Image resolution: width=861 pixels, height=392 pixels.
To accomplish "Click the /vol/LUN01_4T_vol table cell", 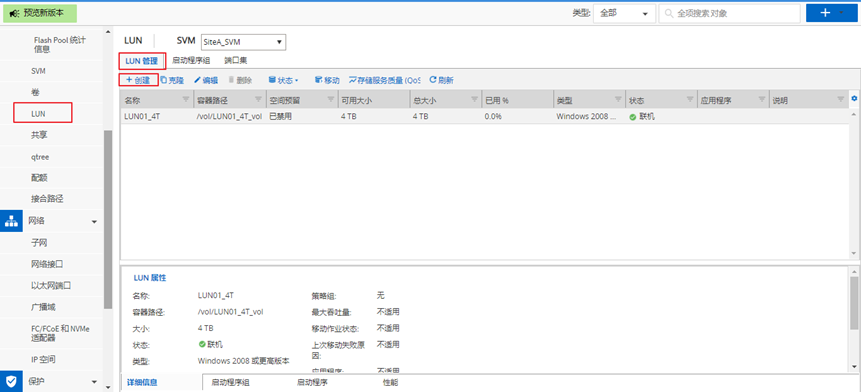I will point(229,116).
